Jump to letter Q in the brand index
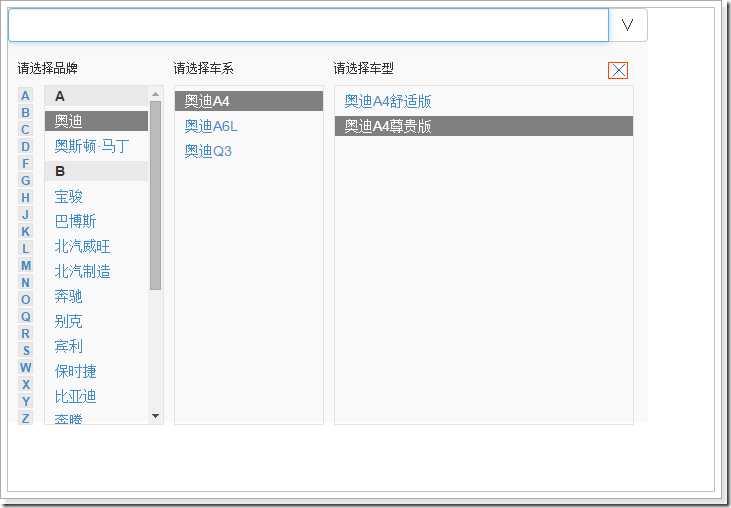 (25, 316)
